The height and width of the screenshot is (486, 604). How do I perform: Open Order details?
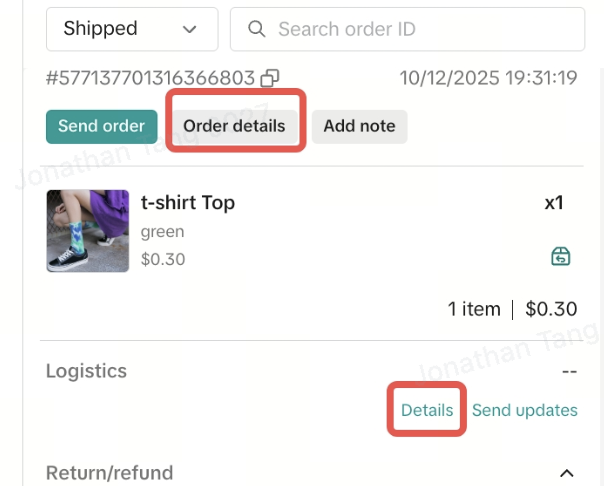[x=234, y=126]
